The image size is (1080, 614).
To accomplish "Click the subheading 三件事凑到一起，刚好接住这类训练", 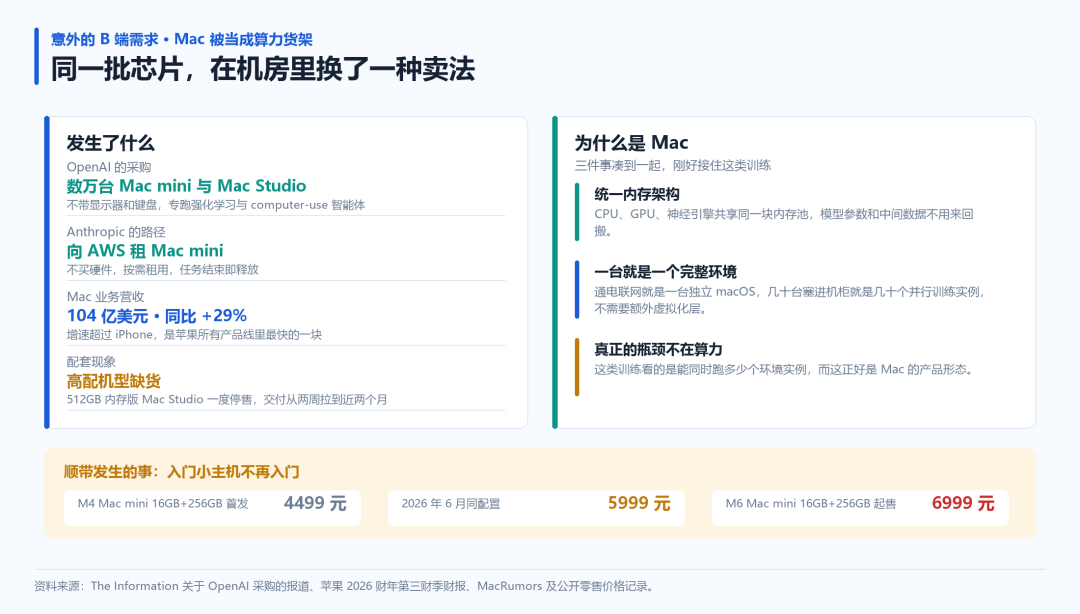I will [673, 165].
